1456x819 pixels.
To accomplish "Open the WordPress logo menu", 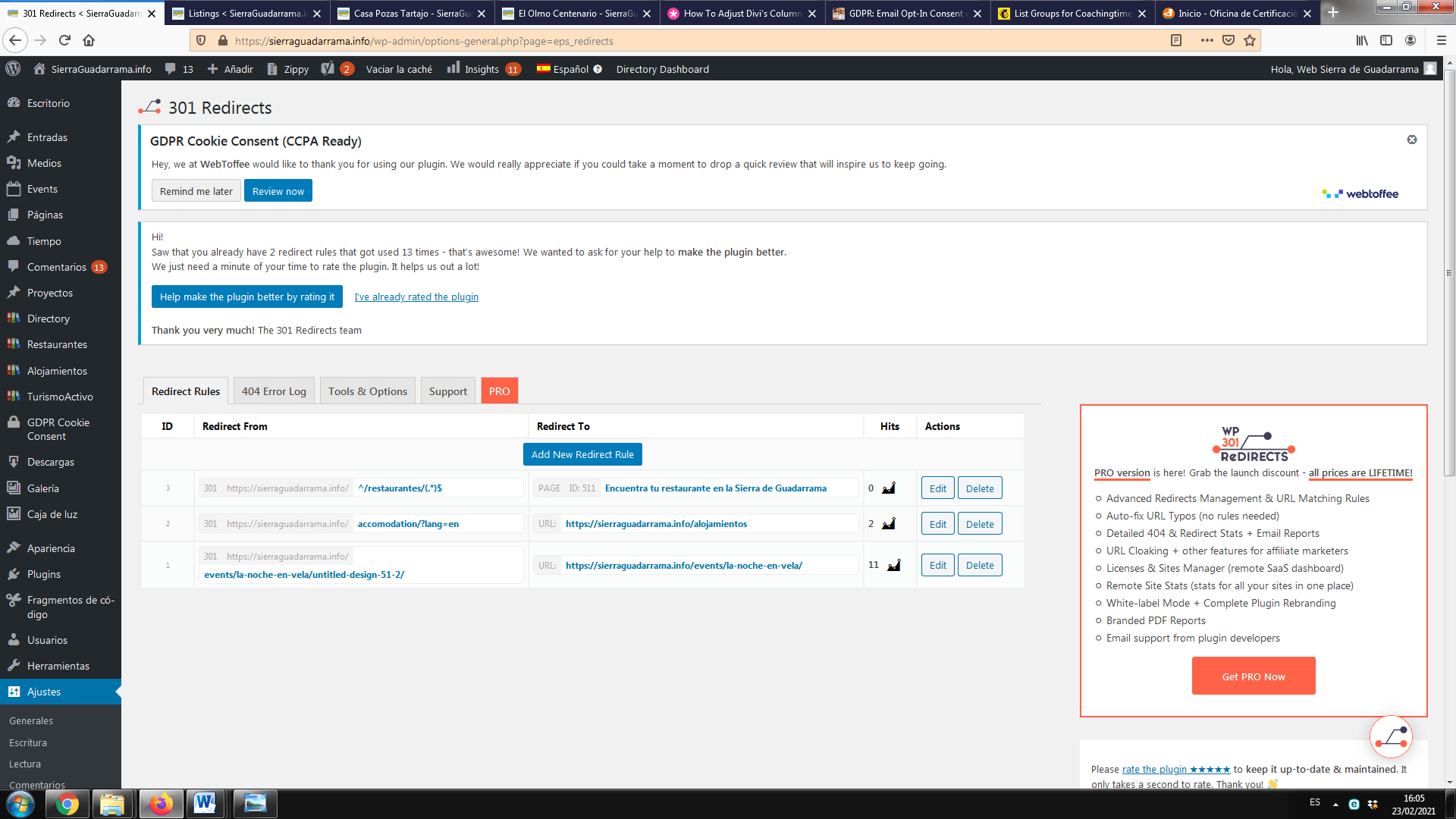I will (x=13, y=69).
